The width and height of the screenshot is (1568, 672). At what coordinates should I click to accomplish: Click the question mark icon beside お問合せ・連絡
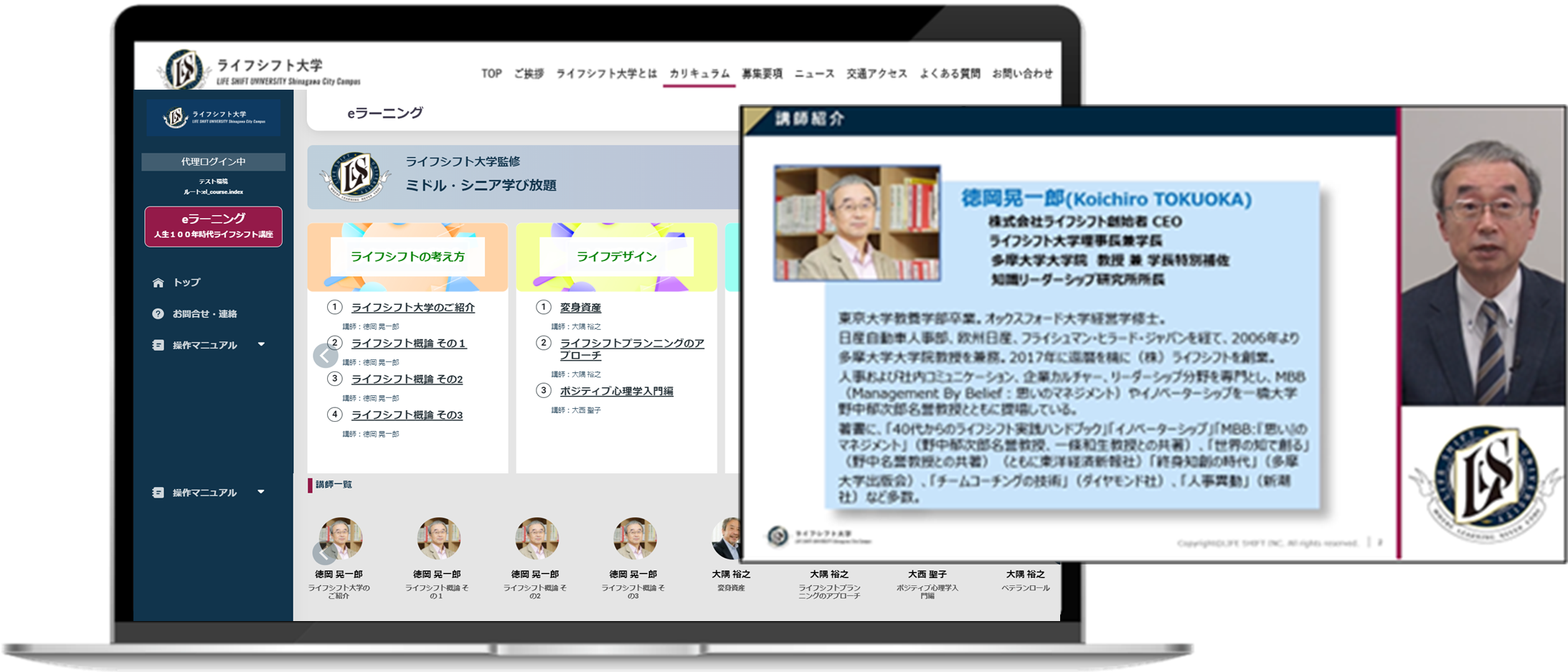(x=158, y=313)
